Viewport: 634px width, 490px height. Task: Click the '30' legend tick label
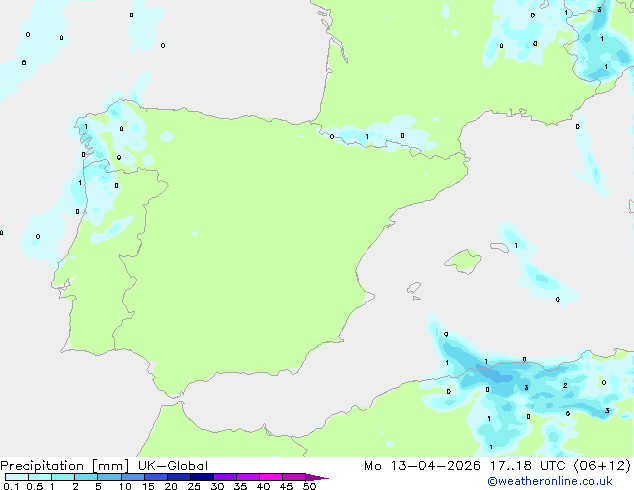tap(217, 486)
